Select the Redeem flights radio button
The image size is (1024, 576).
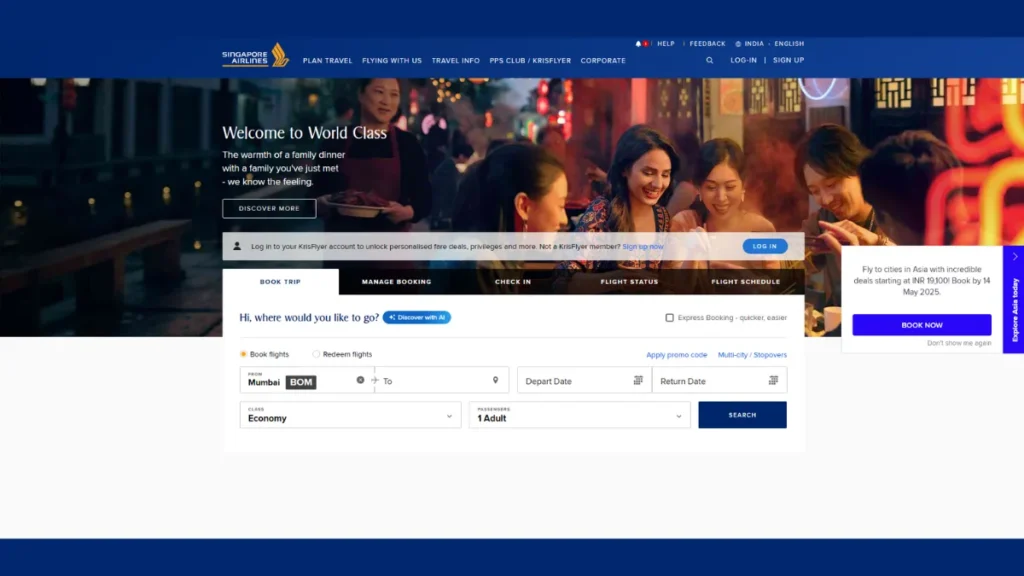[317, 355]
